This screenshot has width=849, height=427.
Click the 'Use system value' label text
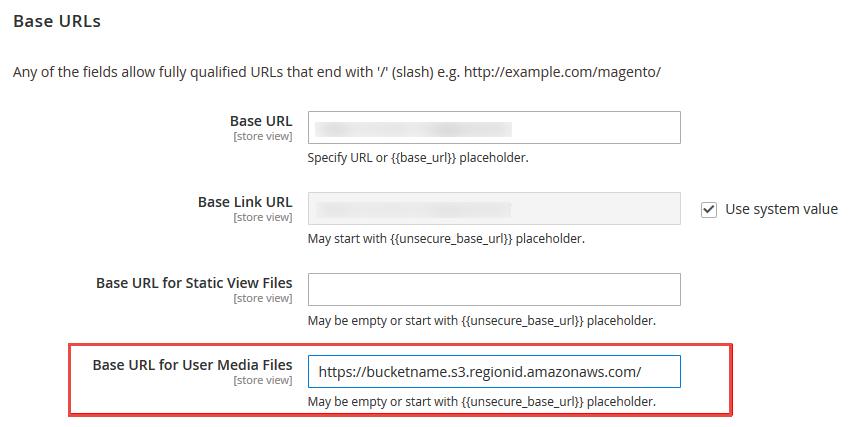[781, 209]
